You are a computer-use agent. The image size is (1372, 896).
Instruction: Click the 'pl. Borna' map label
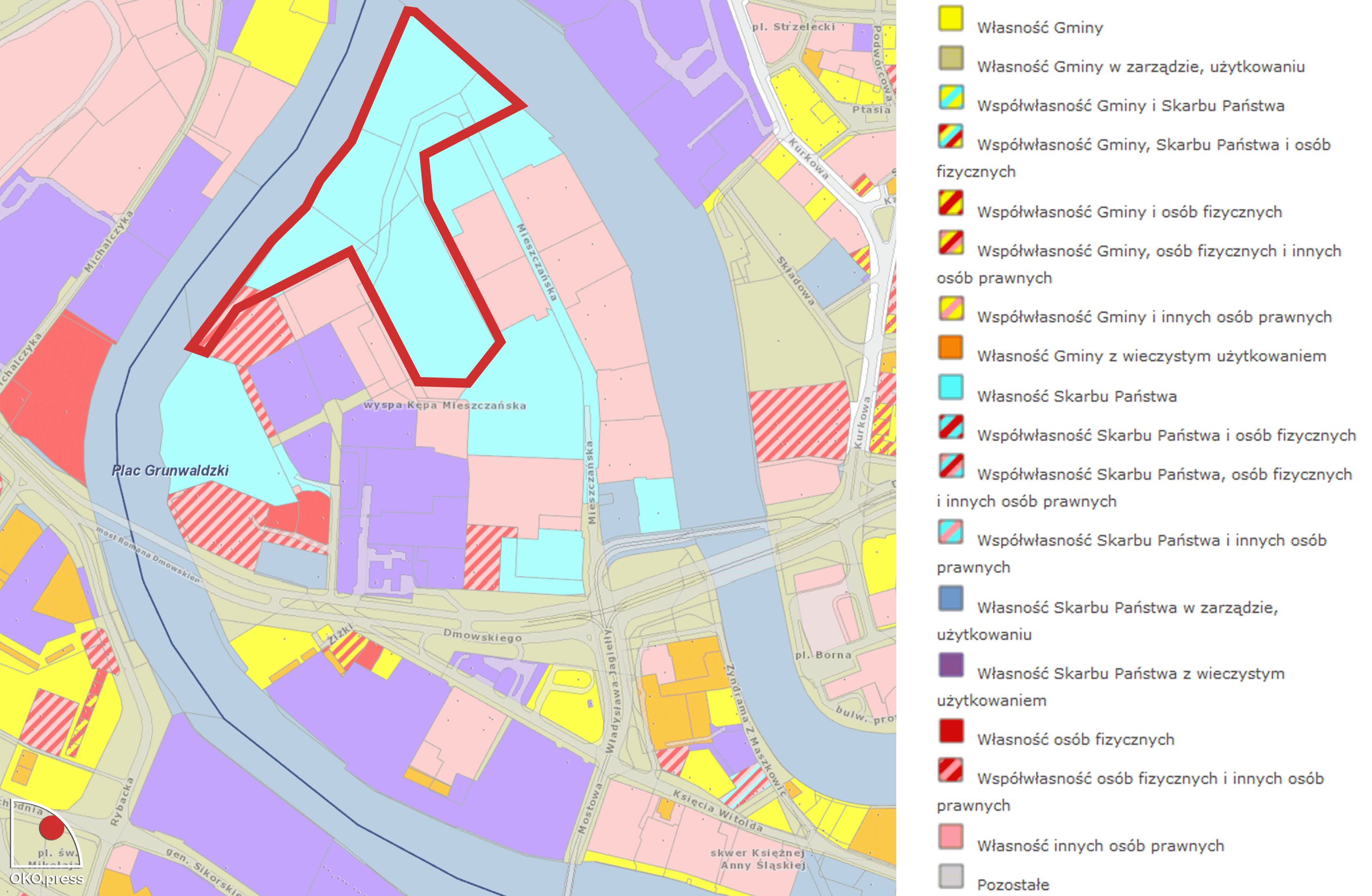click(x=823, y=655)
